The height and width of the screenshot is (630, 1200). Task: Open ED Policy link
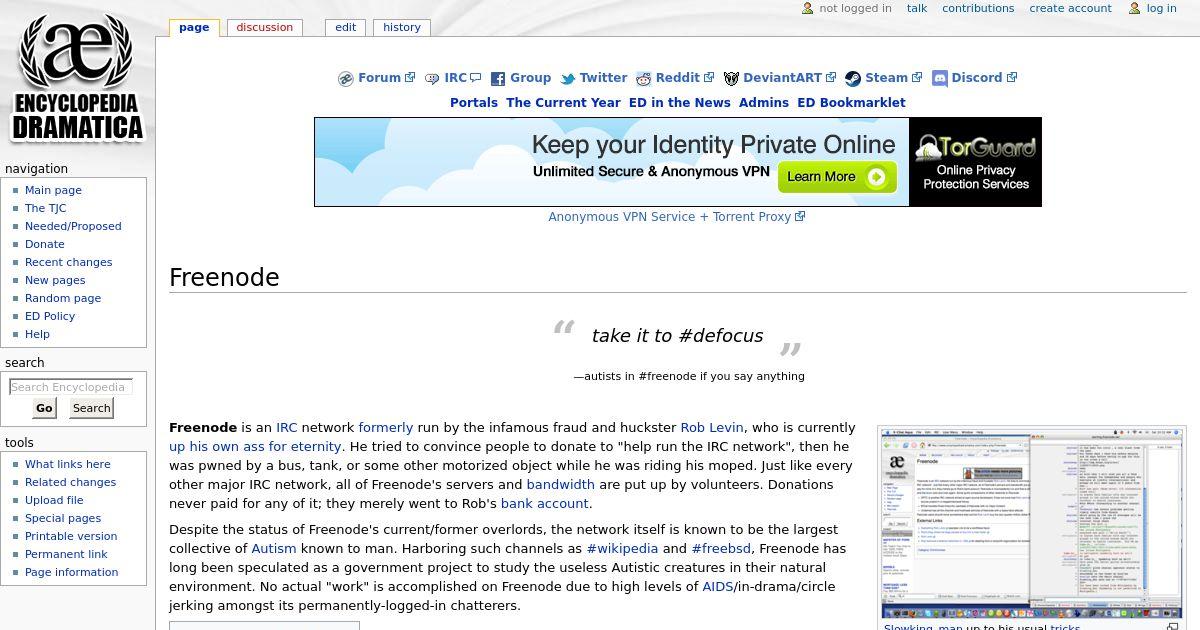tap(50, 316)
